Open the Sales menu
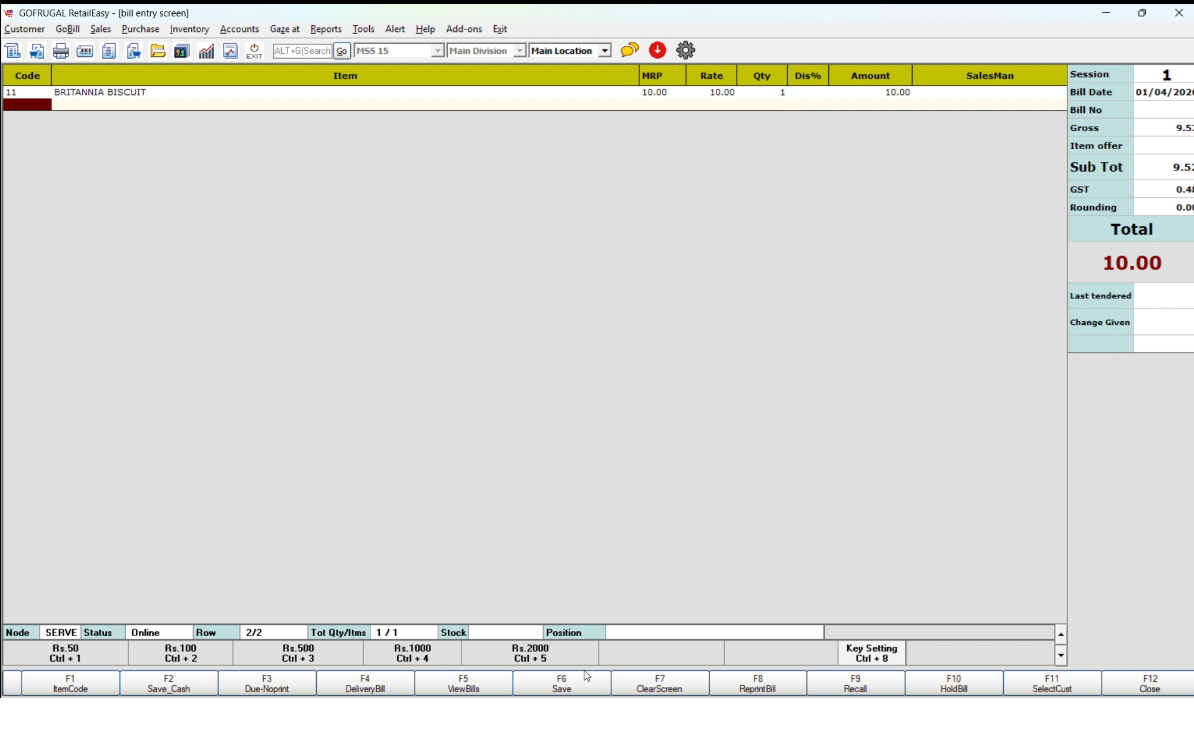This screenshot has height=755, width=1194. point(101,29)
